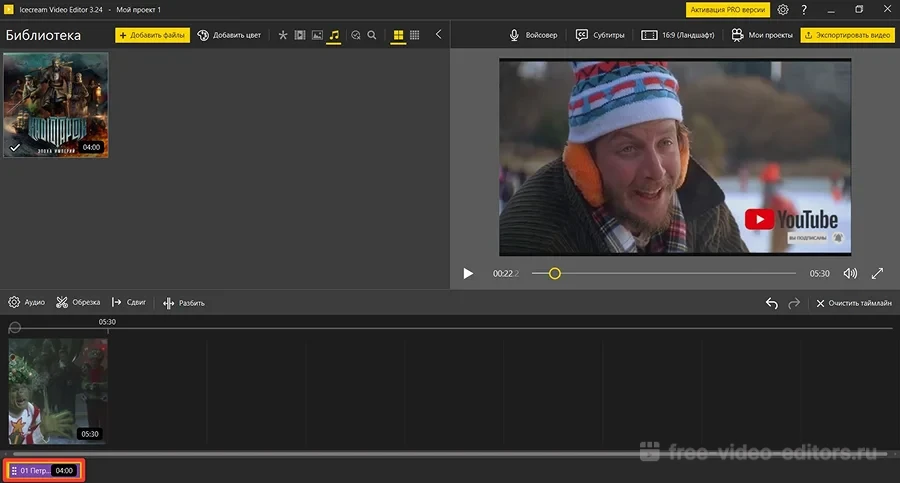Open the Субтитры subtitles tool

(600, 35)
